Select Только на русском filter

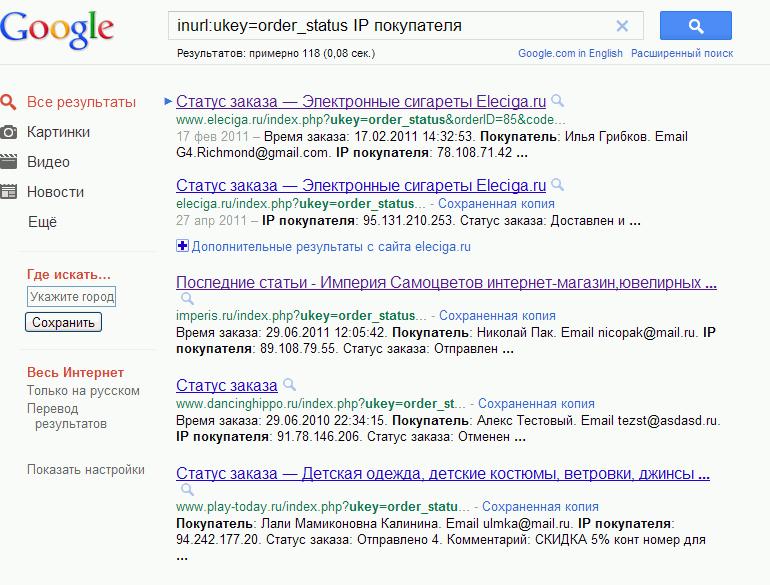click(x=83, y=390)
